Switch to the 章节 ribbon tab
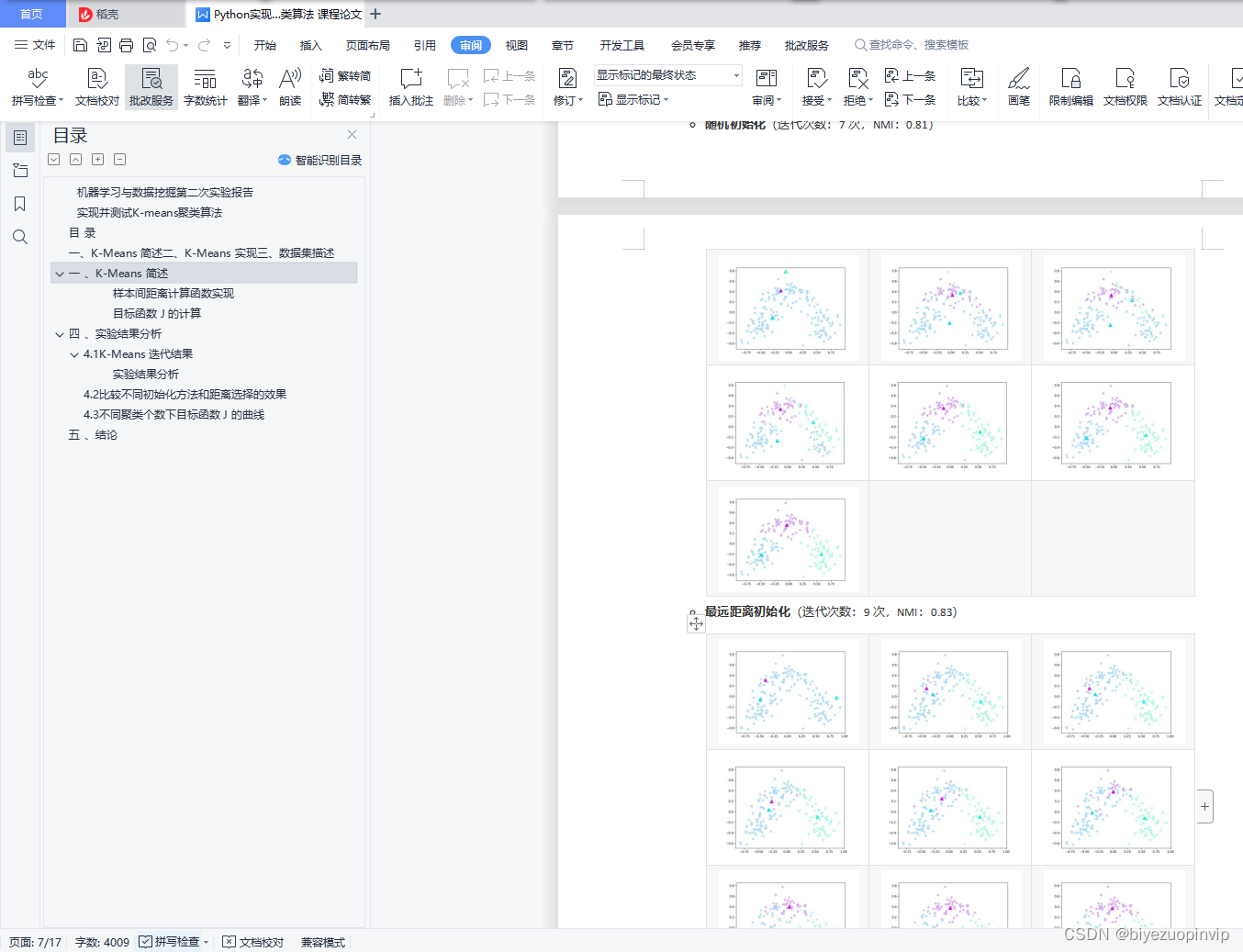1243x952 pixels. (x=563, y=45)
